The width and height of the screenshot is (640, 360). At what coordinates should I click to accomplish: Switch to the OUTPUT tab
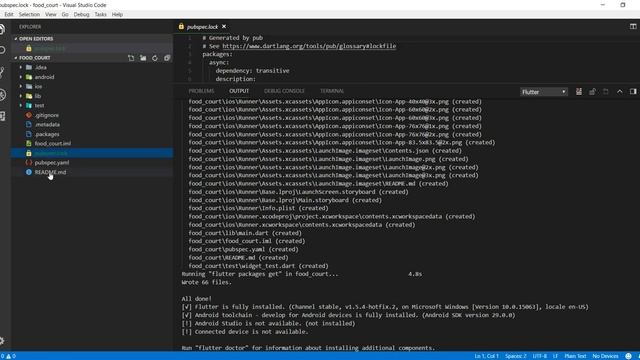click(239, 91)
